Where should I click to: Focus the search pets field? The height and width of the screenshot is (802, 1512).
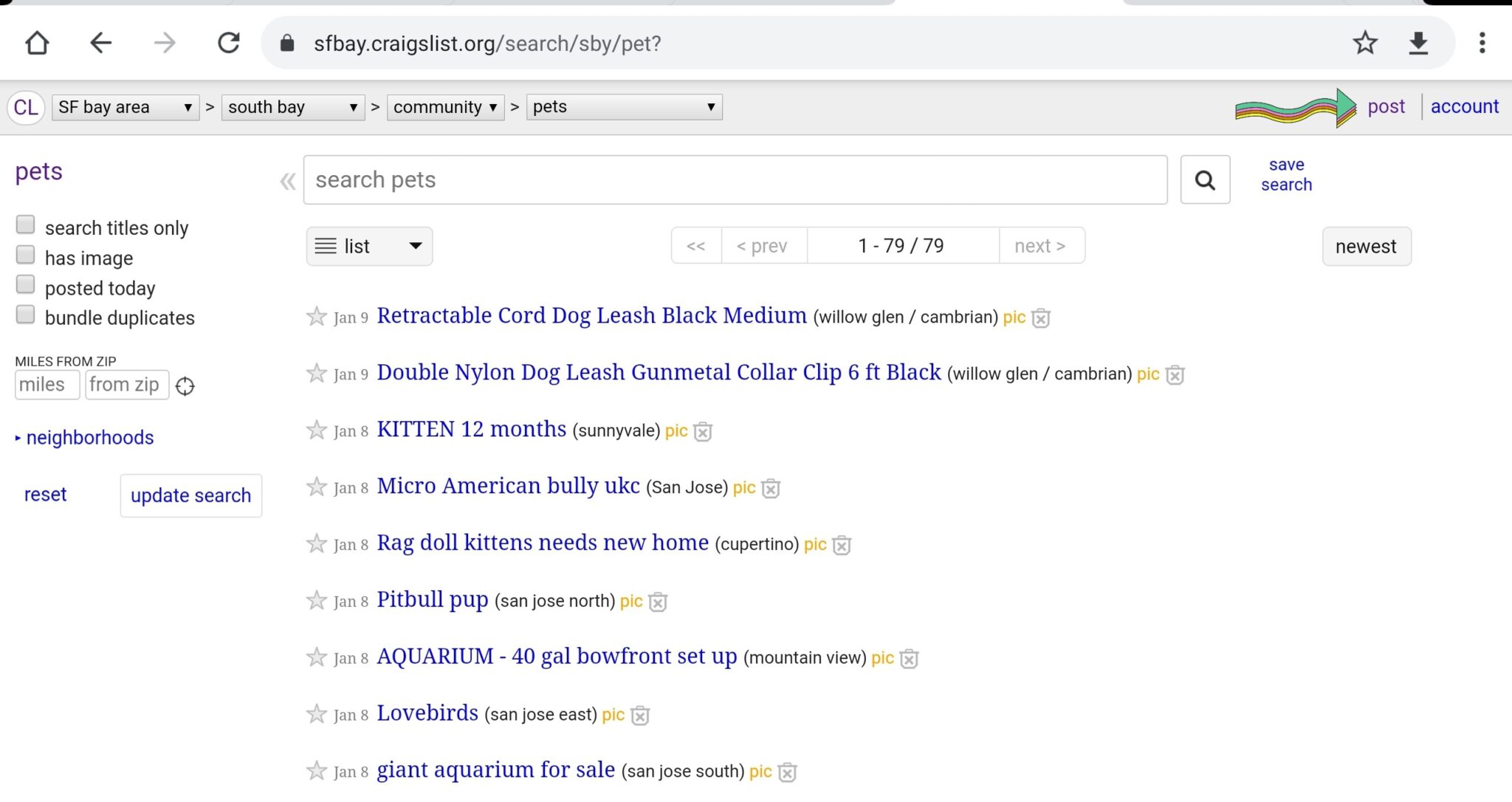point(735,179)
